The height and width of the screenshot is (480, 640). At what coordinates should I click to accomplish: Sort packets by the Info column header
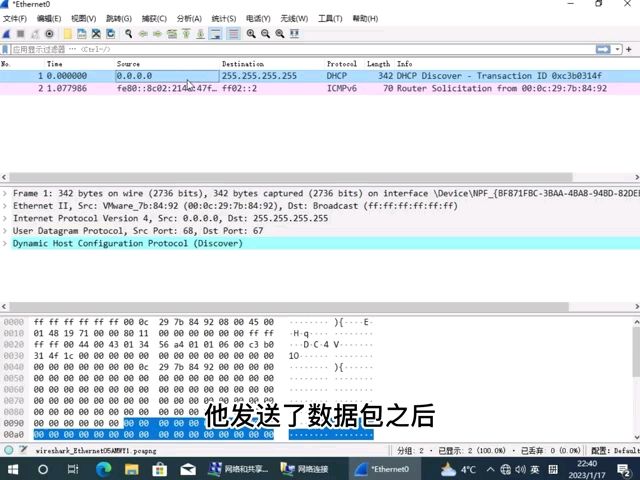pos(404,64)
